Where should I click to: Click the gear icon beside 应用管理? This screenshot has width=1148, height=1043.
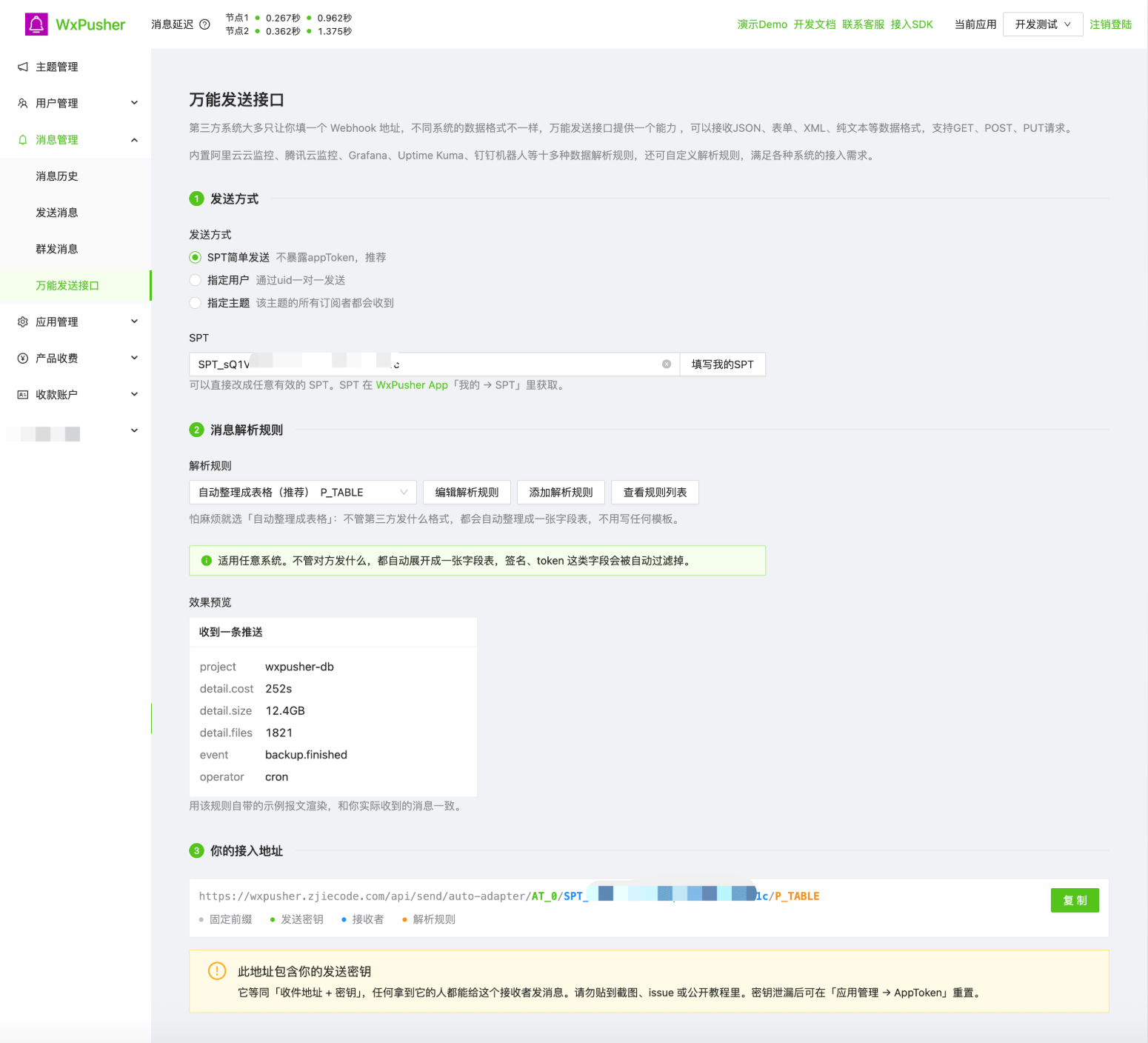tap(23, 321)
